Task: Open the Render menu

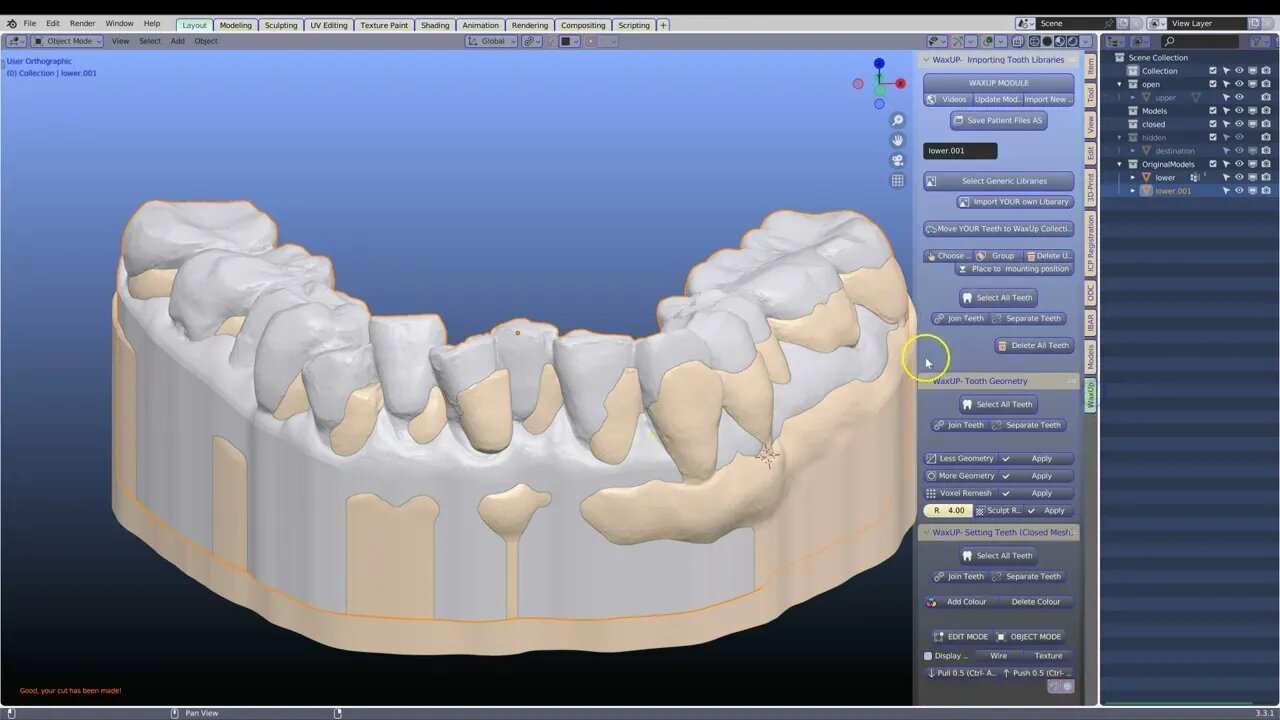Action: point(82,23)
